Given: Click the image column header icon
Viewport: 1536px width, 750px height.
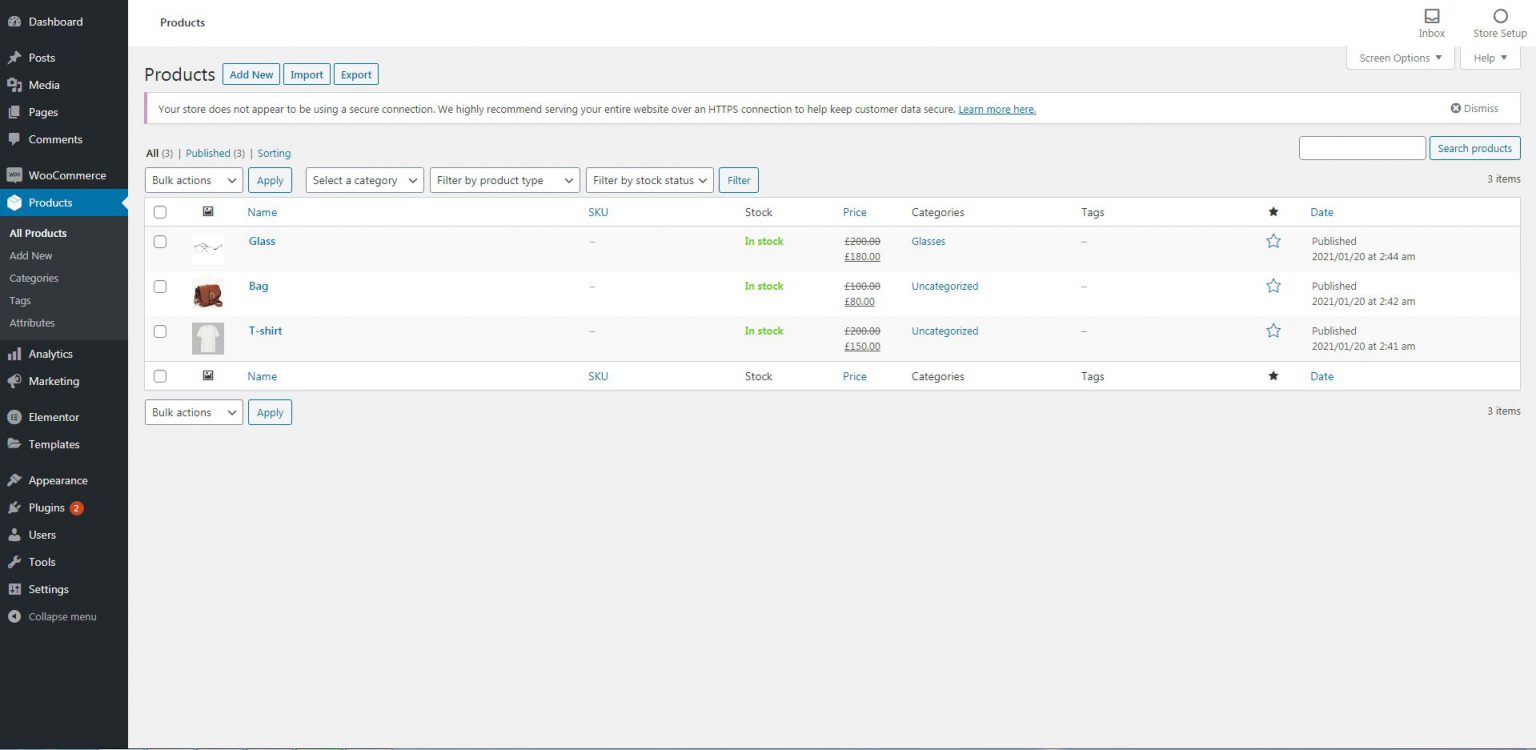Looking at the screenshot, I should coord(208,212).
